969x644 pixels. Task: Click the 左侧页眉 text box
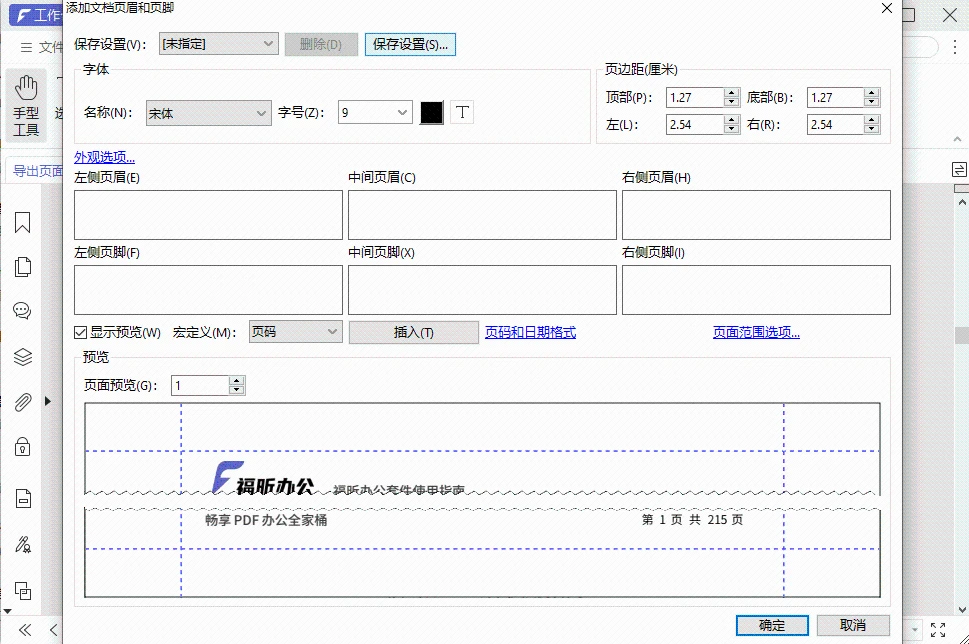(x=208, y=215)
